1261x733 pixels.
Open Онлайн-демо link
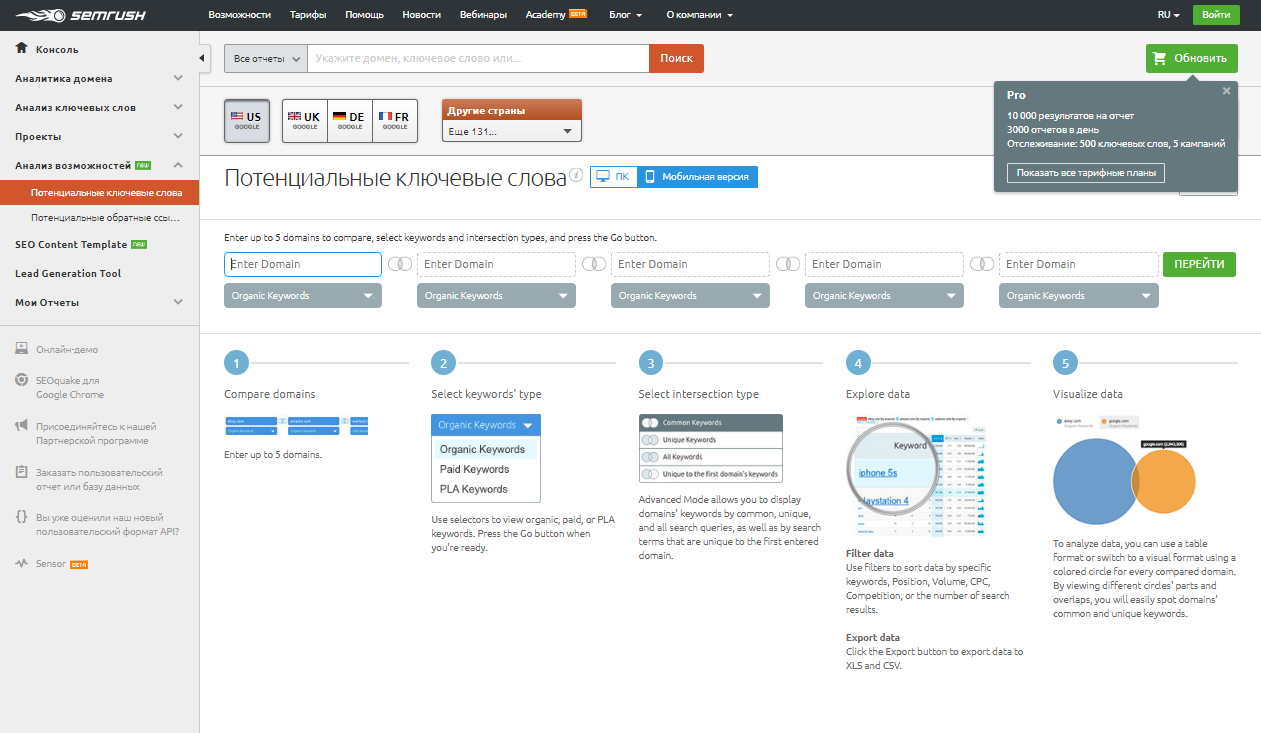(x=67, y=350)
